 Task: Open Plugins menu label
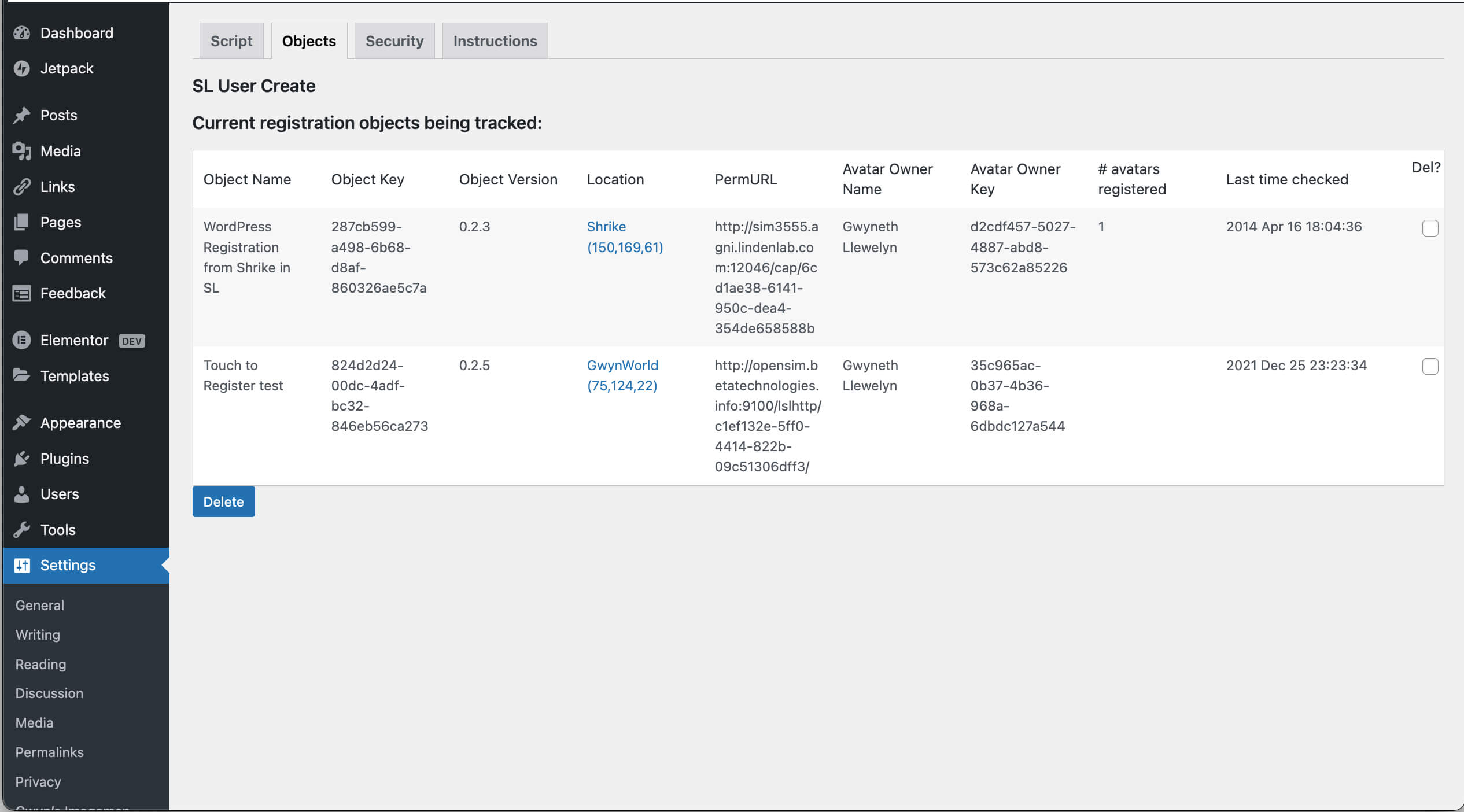65,459
